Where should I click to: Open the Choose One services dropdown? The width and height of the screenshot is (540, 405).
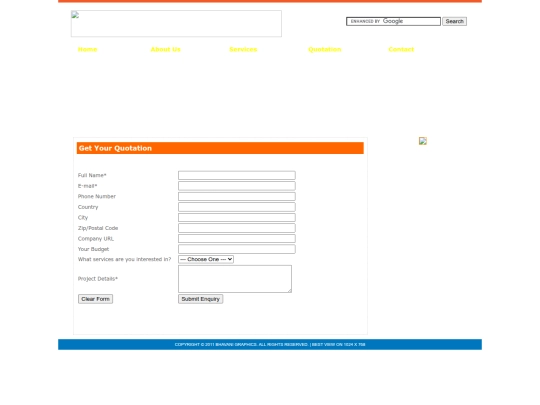click(x=206, y=259)
